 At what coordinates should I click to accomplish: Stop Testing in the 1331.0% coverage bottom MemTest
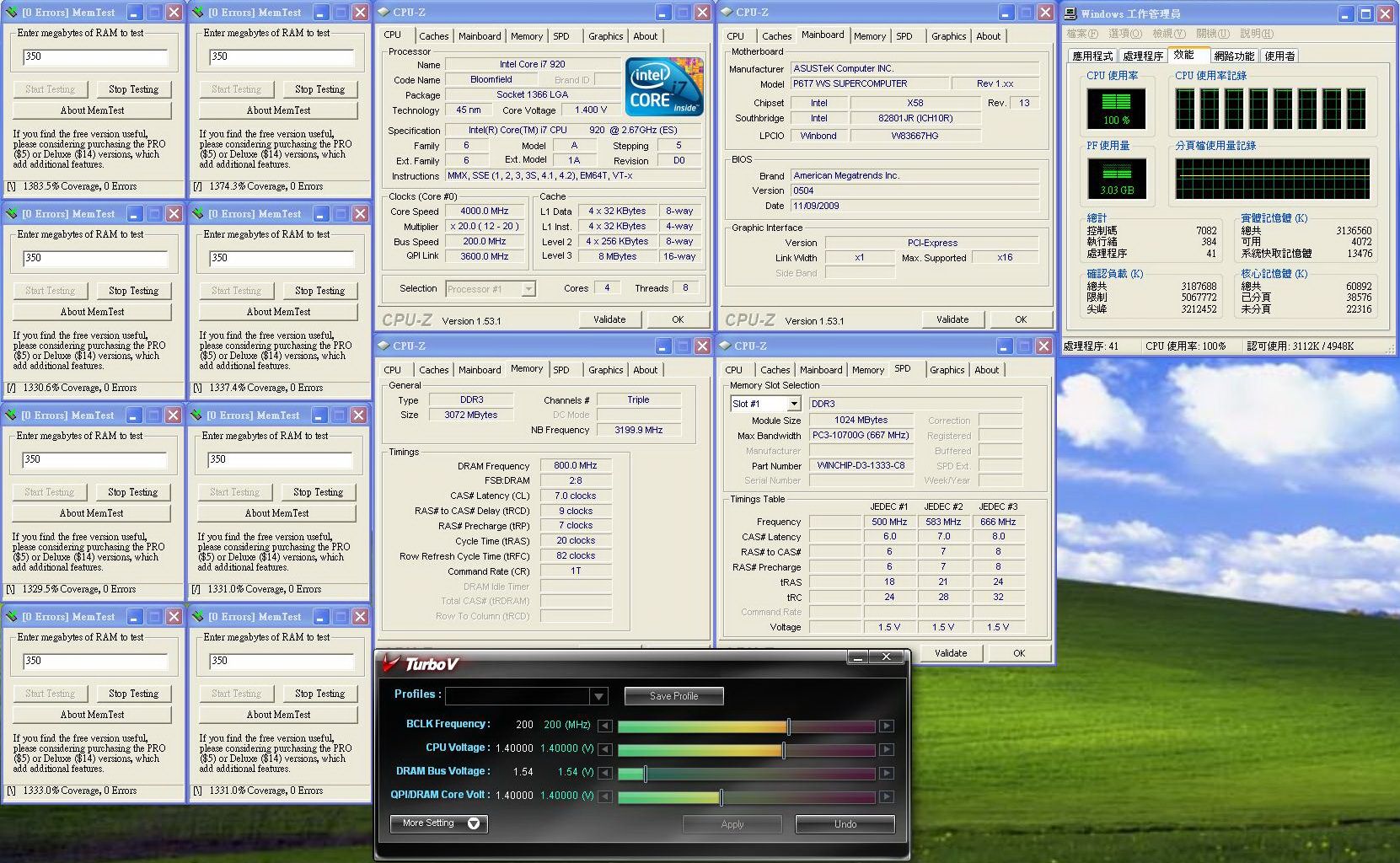319,694
